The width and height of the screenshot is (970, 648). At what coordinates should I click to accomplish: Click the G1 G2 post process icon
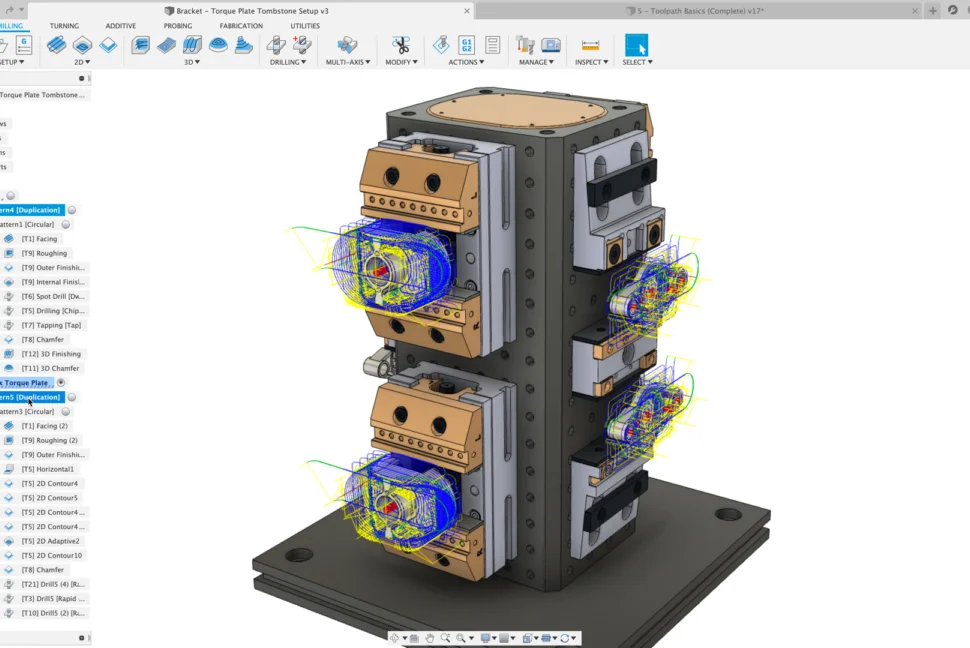tap(466, 45)
